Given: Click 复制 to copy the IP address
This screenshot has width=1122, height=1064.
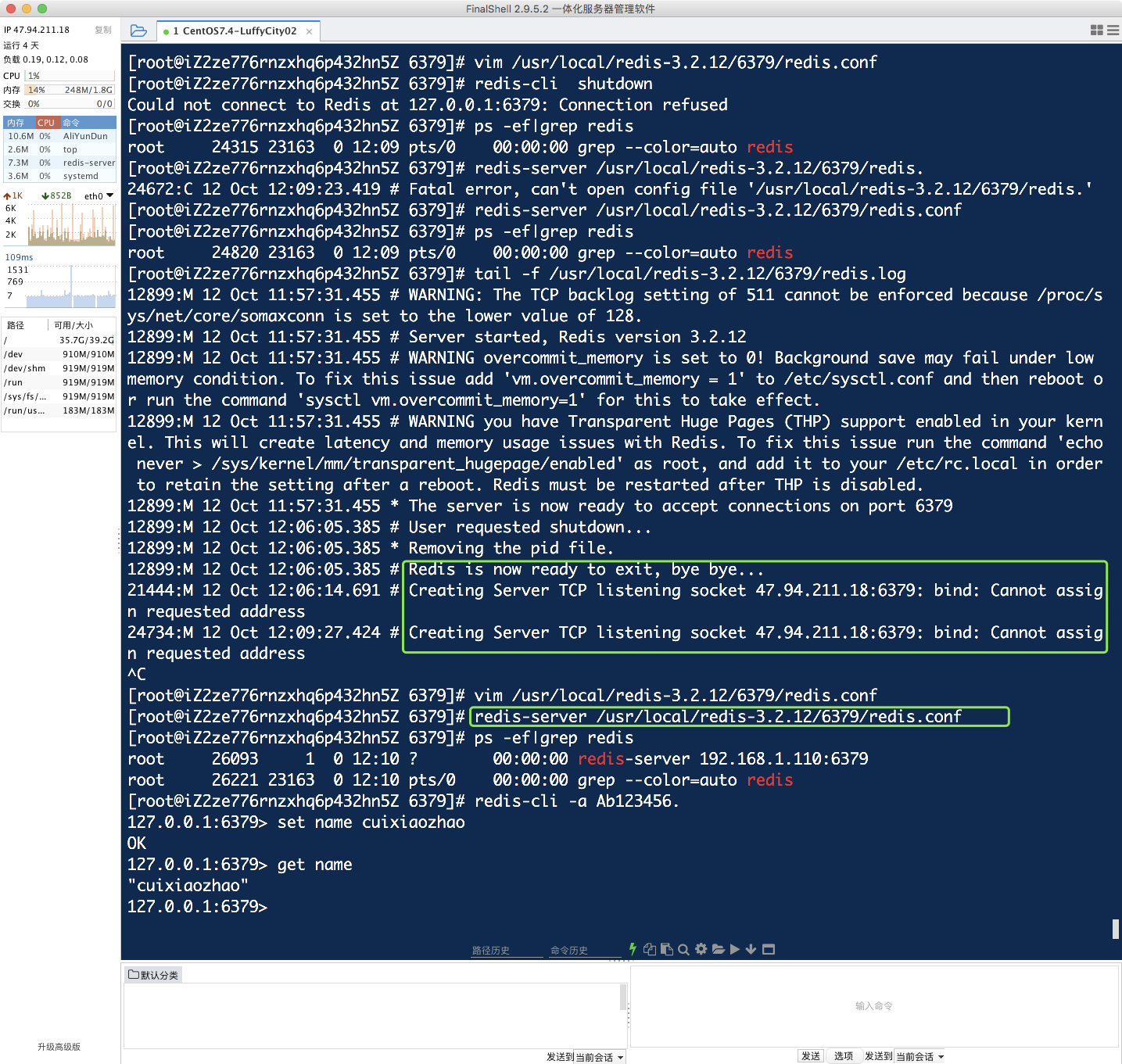Looking at the screenshot, I should [x=103, y=30].
